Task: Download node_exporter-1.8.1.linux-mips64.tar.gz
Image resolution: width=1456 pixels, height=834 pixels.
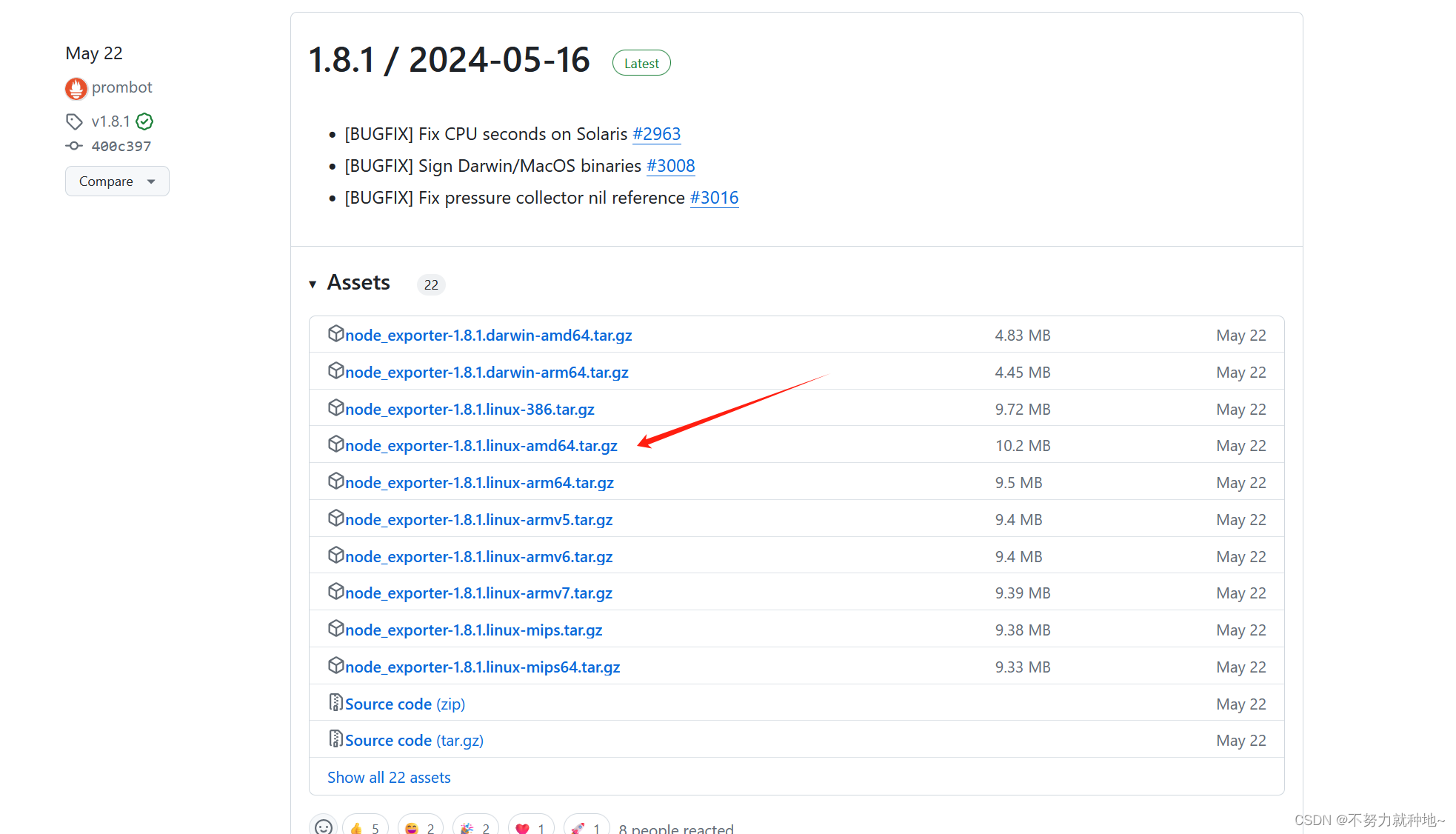Action: coord(483,667)
